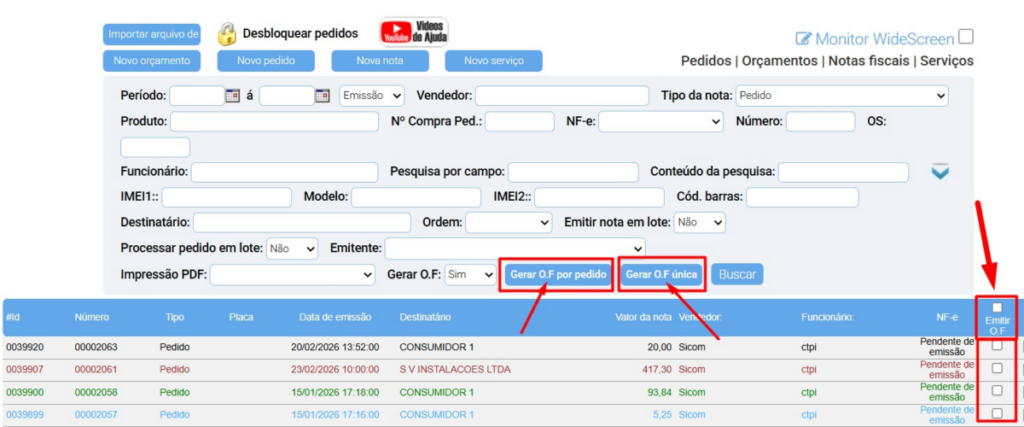Click the Novo orçamento button
1024x427 pixels.
pyautogui.click(x=152, y=61)
